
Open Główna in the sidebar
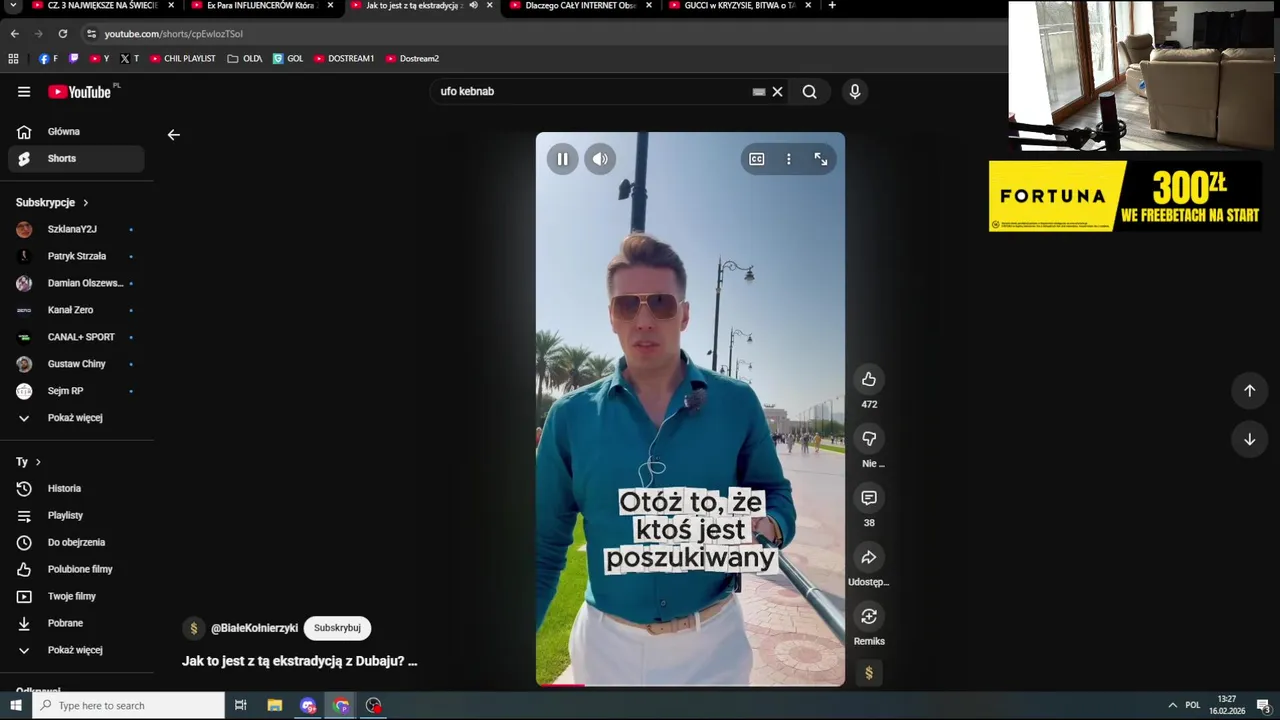[76, 132]
